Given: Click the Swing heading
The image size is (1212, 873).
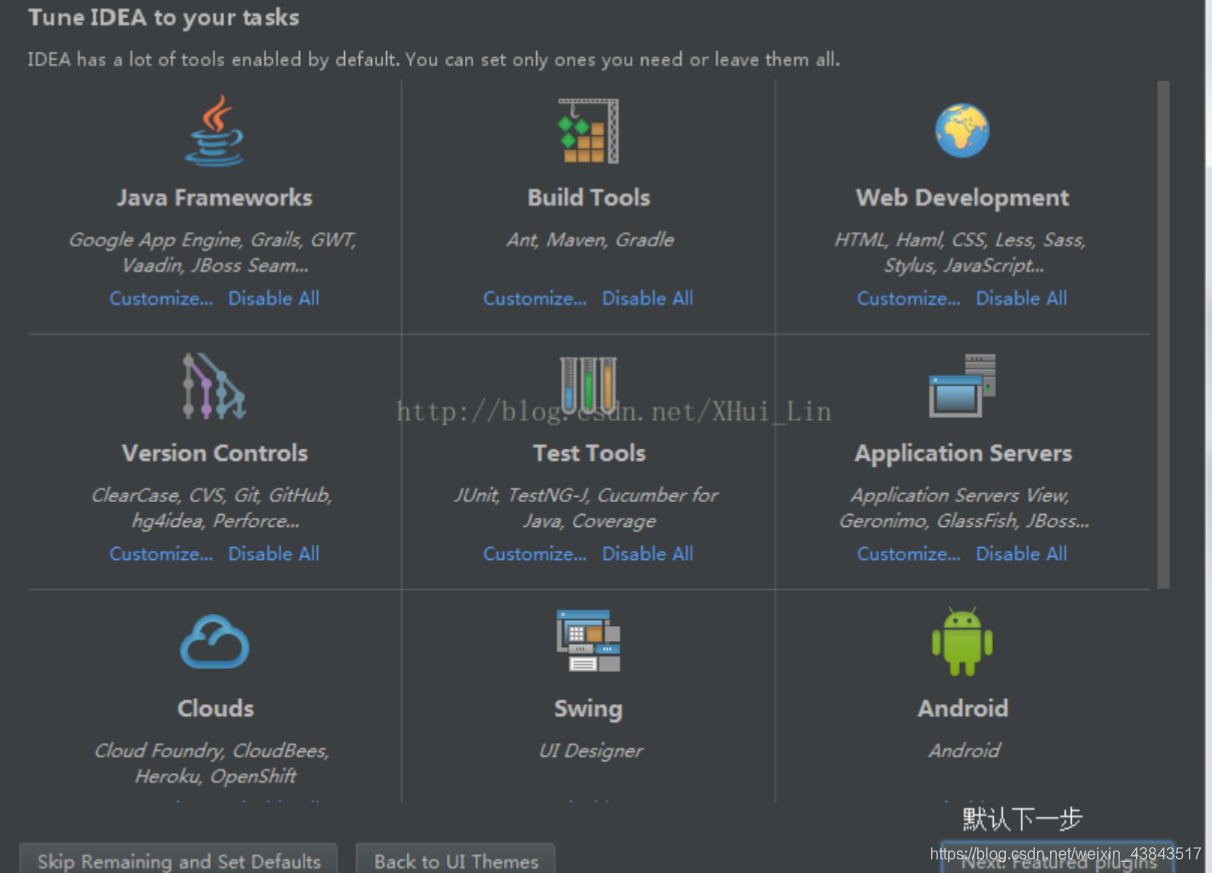Looking at the screenshot, I should coord(588,709).
